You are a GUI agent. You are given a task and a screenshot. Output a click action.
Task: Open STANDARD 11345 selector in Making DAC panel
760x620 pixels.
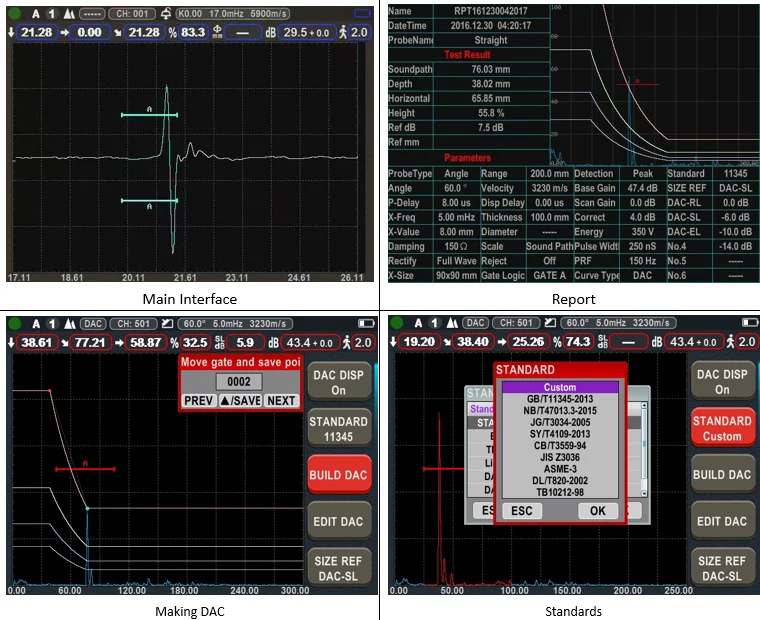coord(339,428)
